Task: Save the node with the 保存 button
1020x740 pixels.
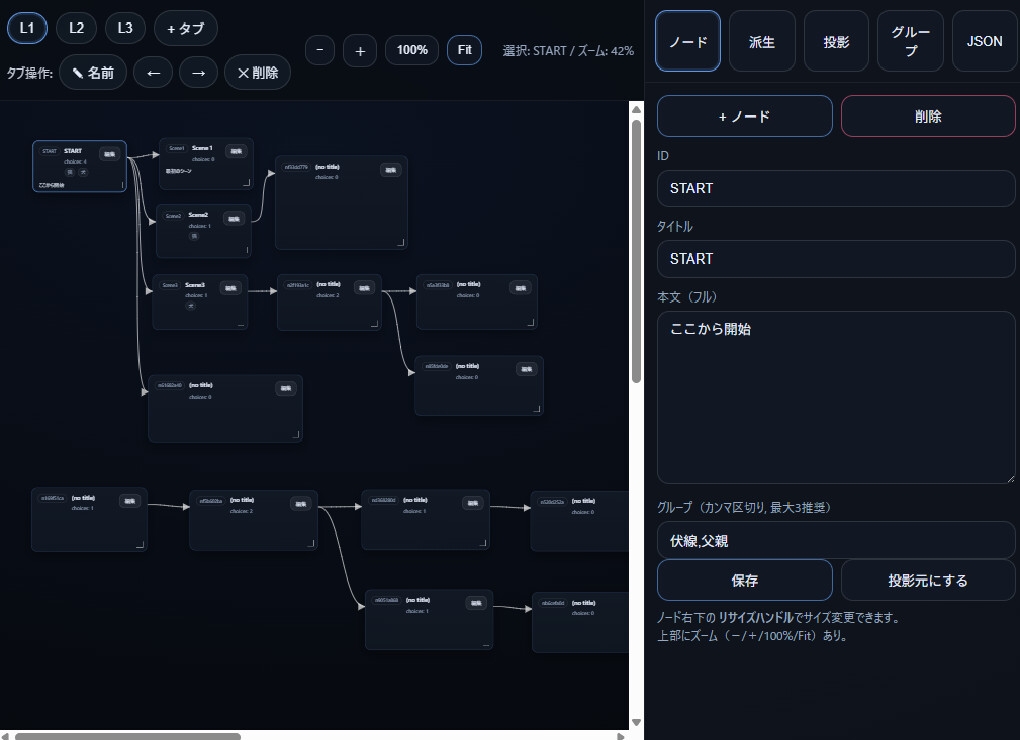Action: click(x=744, y=580)
